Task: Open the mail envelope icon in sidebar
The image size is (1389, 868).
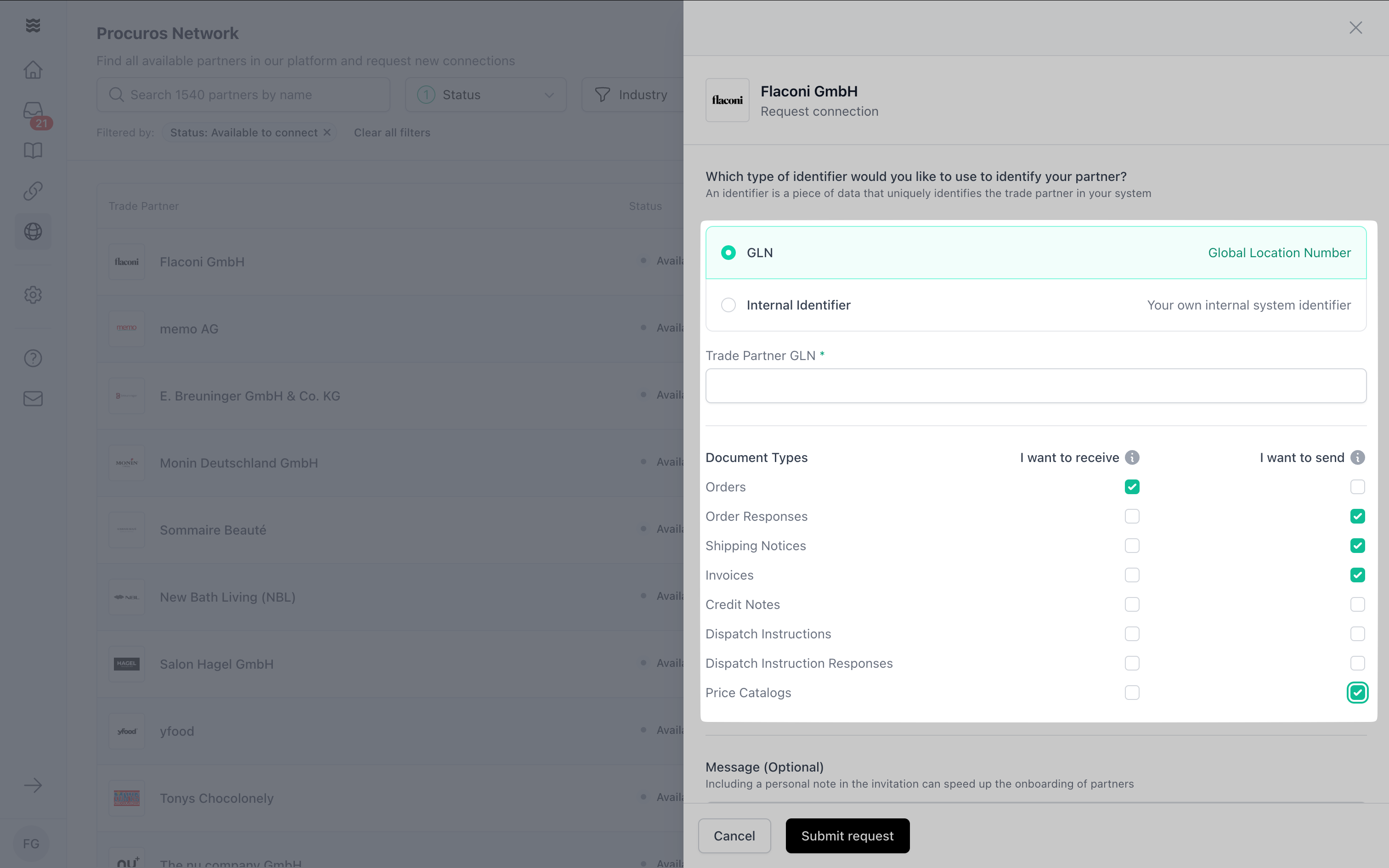Action: coord(33,399)
